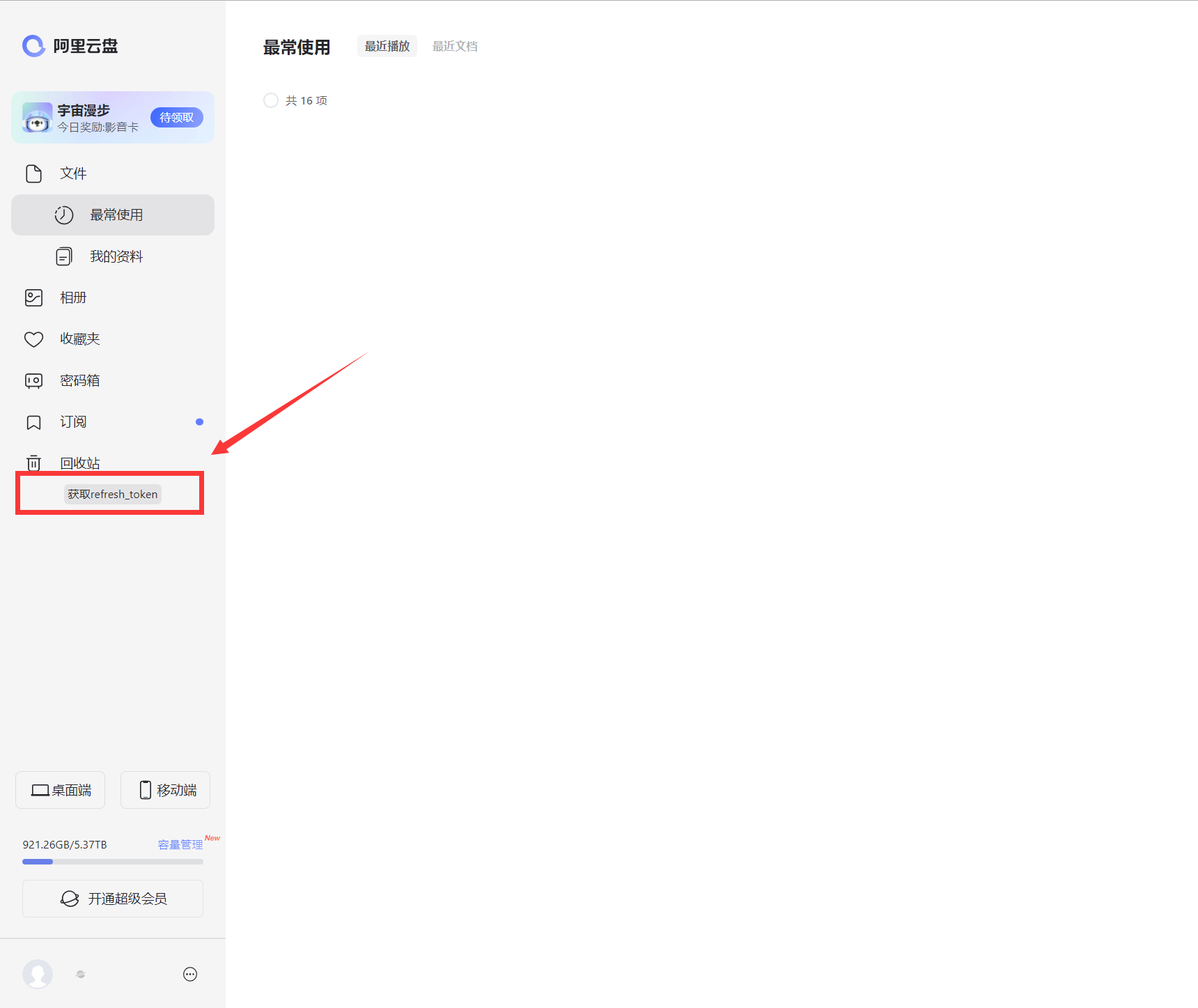Select the Most Used clock icon
Viewport: 1198px width, 1008px height.
(64, 215)
